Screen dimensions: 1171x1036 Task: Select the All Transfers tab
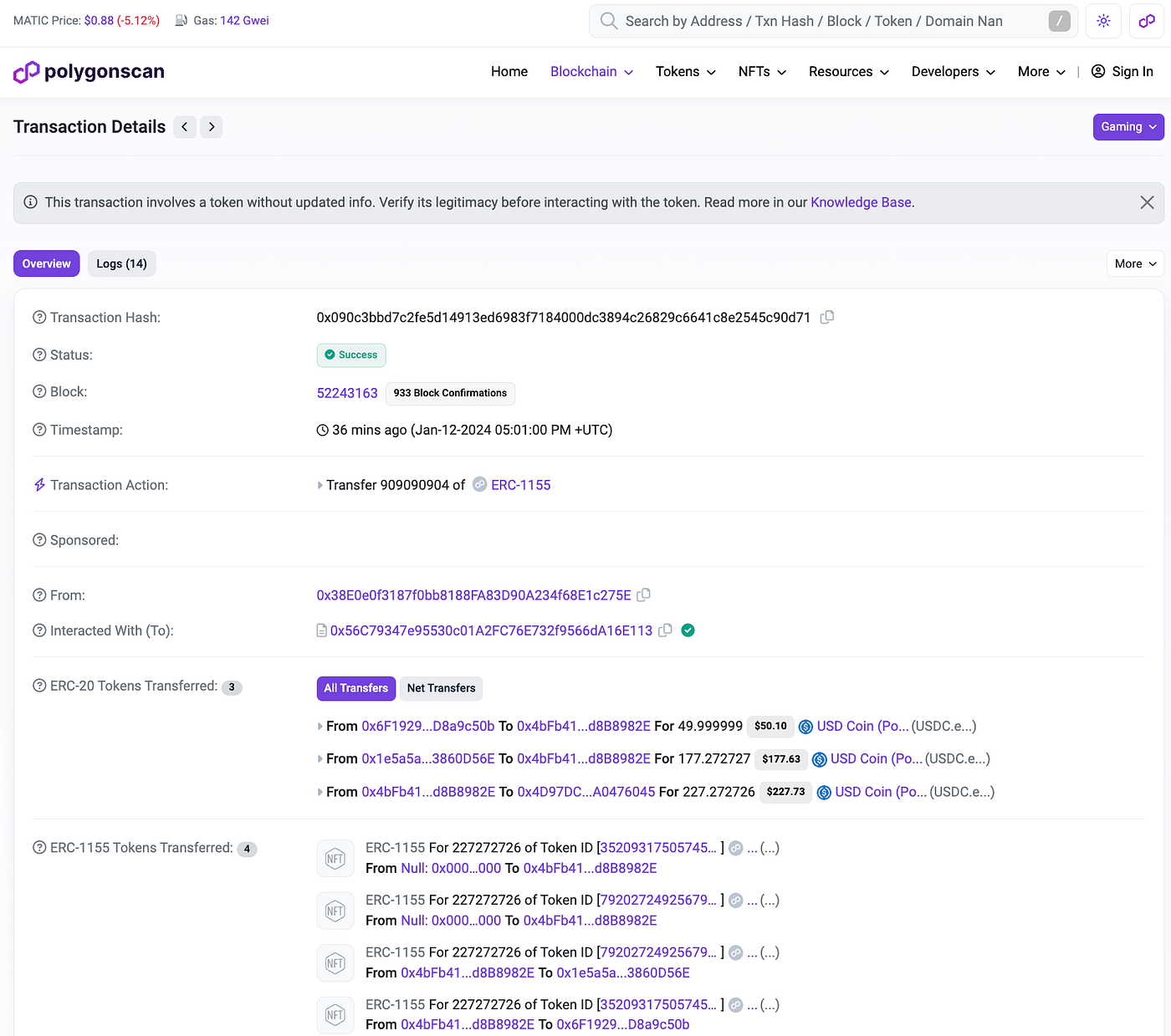(356, 688)
